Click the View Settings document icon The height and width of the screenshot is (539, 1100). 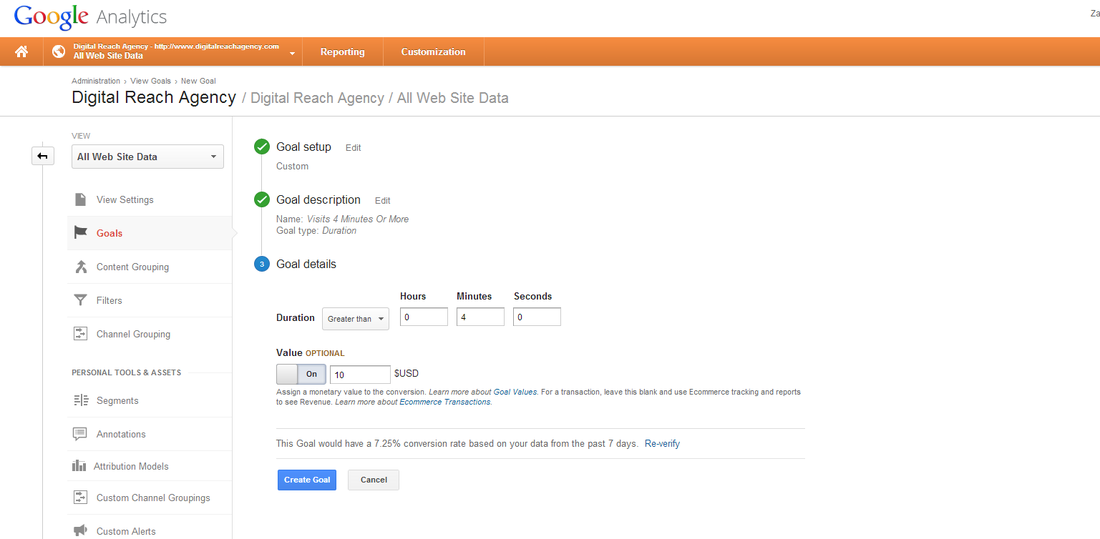click(x=81, y=200)
